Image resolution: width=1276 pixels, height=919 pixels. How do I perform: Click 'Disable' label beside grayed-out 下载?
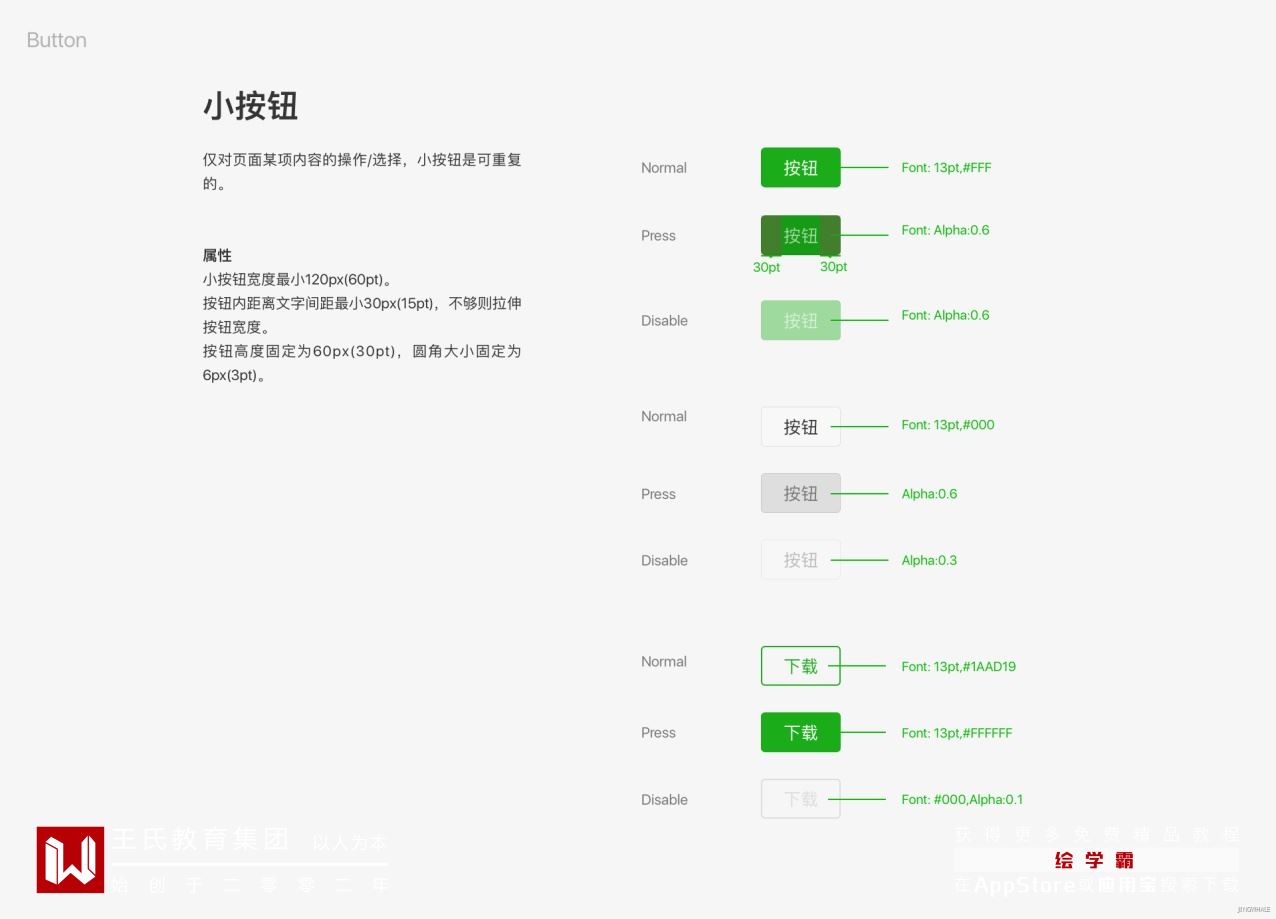pos(664,800)
